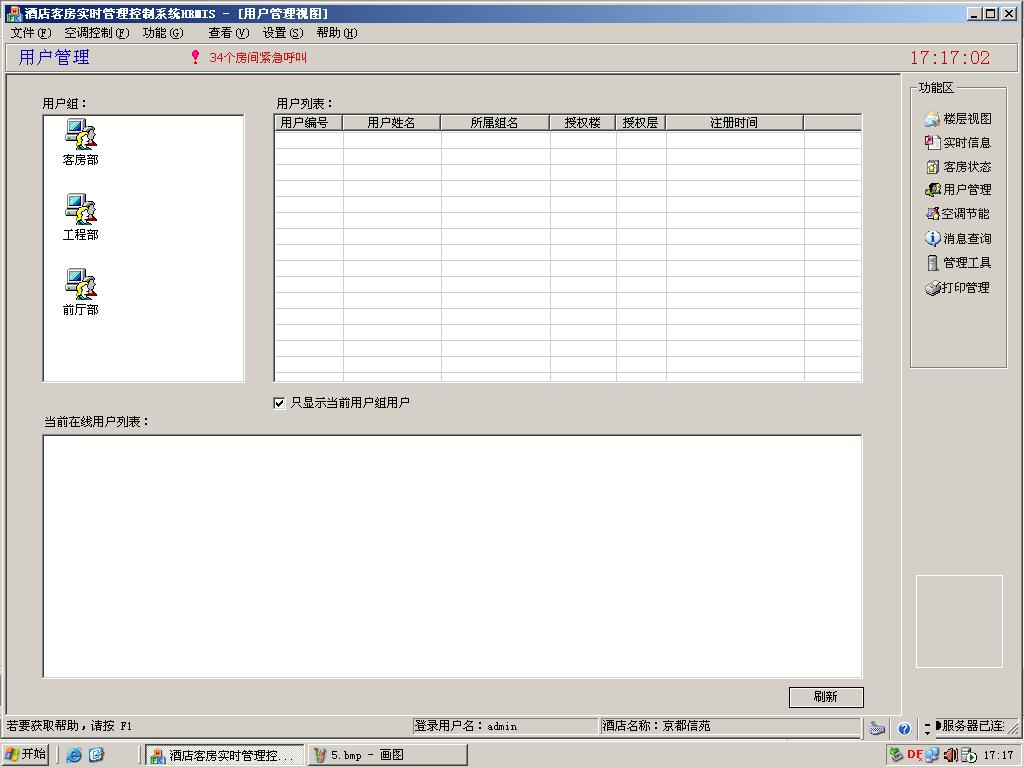The width and height of the screenshot is (1024, 768).
Task: Open 客房状态 in the function panel
Action: (x=958, y=167)
